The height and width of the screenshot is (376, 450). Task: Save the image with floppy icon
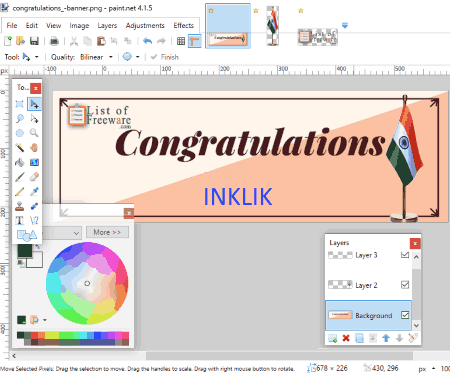34,41
